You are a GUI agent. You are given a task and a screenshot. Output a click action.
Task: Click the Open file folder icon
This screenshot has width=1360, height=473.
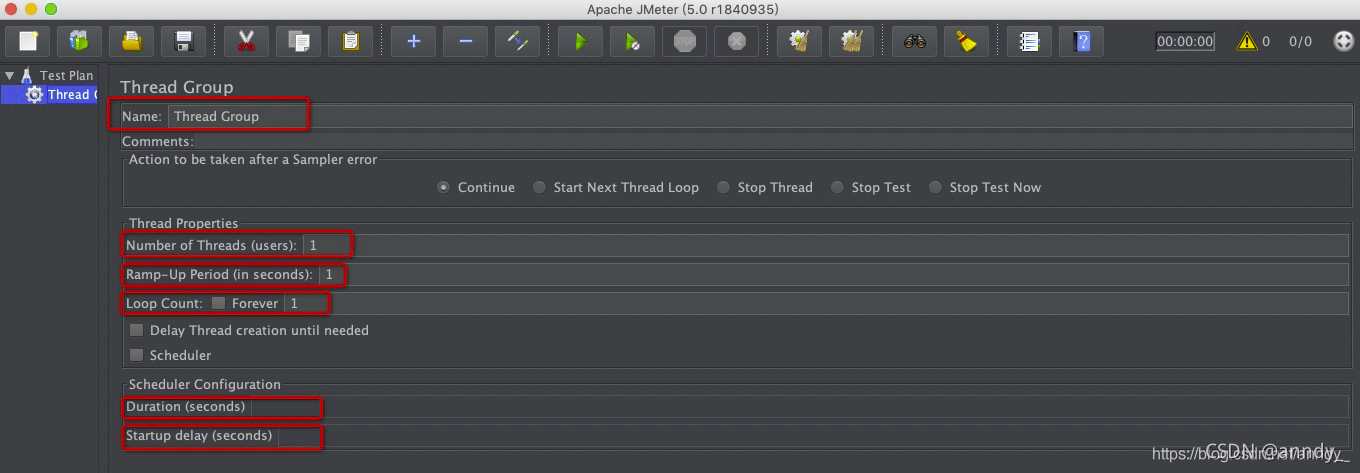point(131,42)
